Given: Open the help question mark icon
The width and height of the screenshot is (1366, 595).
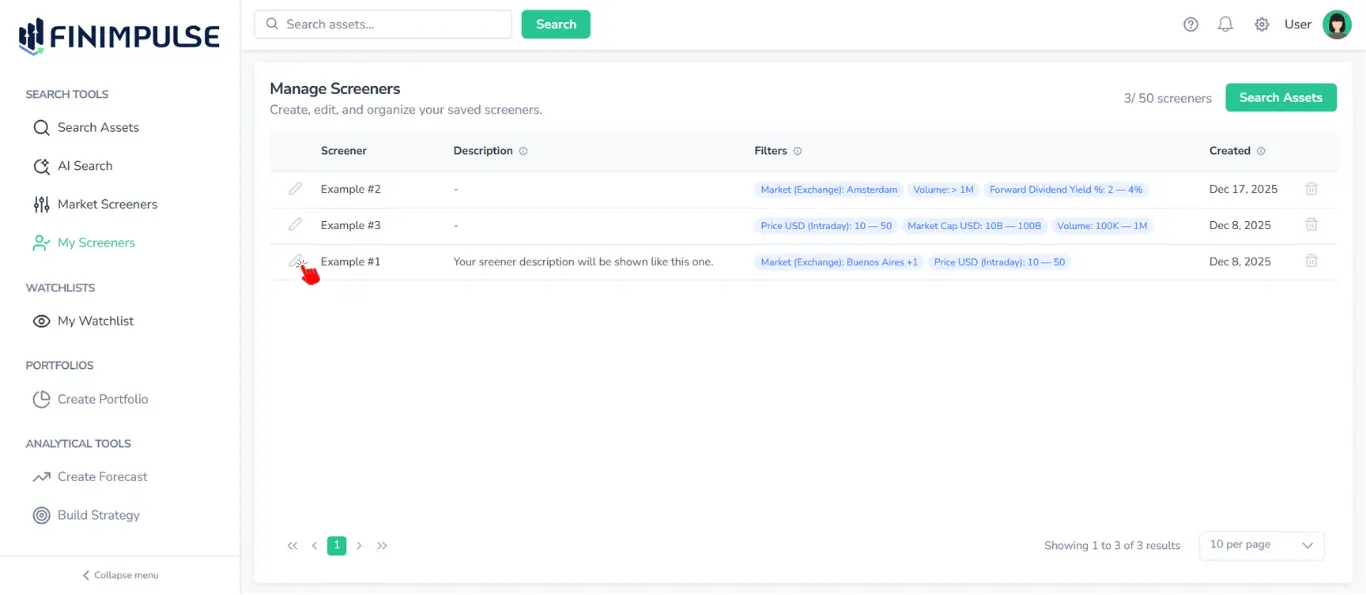Looking at the screenshot, I should coord(1190,23).
